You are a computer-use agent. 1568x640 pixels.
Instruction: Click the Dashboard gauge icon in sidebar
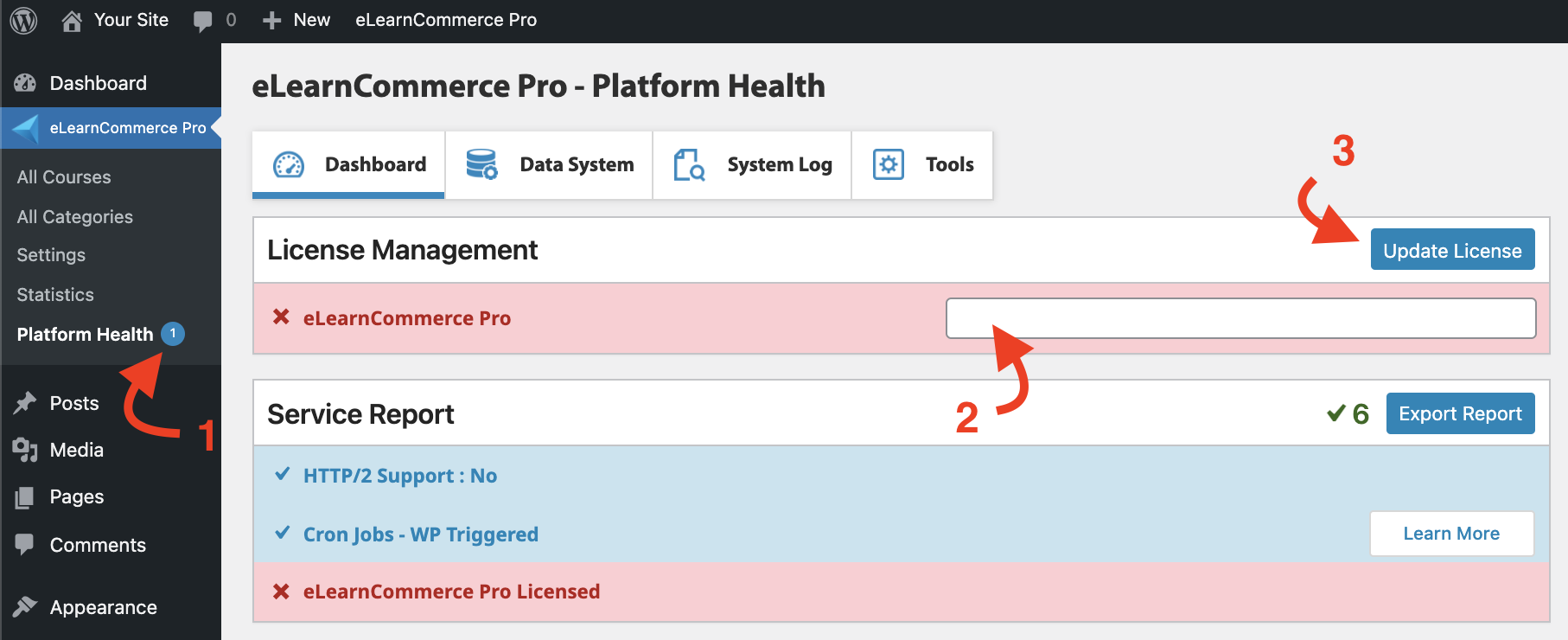coord(25,83)
